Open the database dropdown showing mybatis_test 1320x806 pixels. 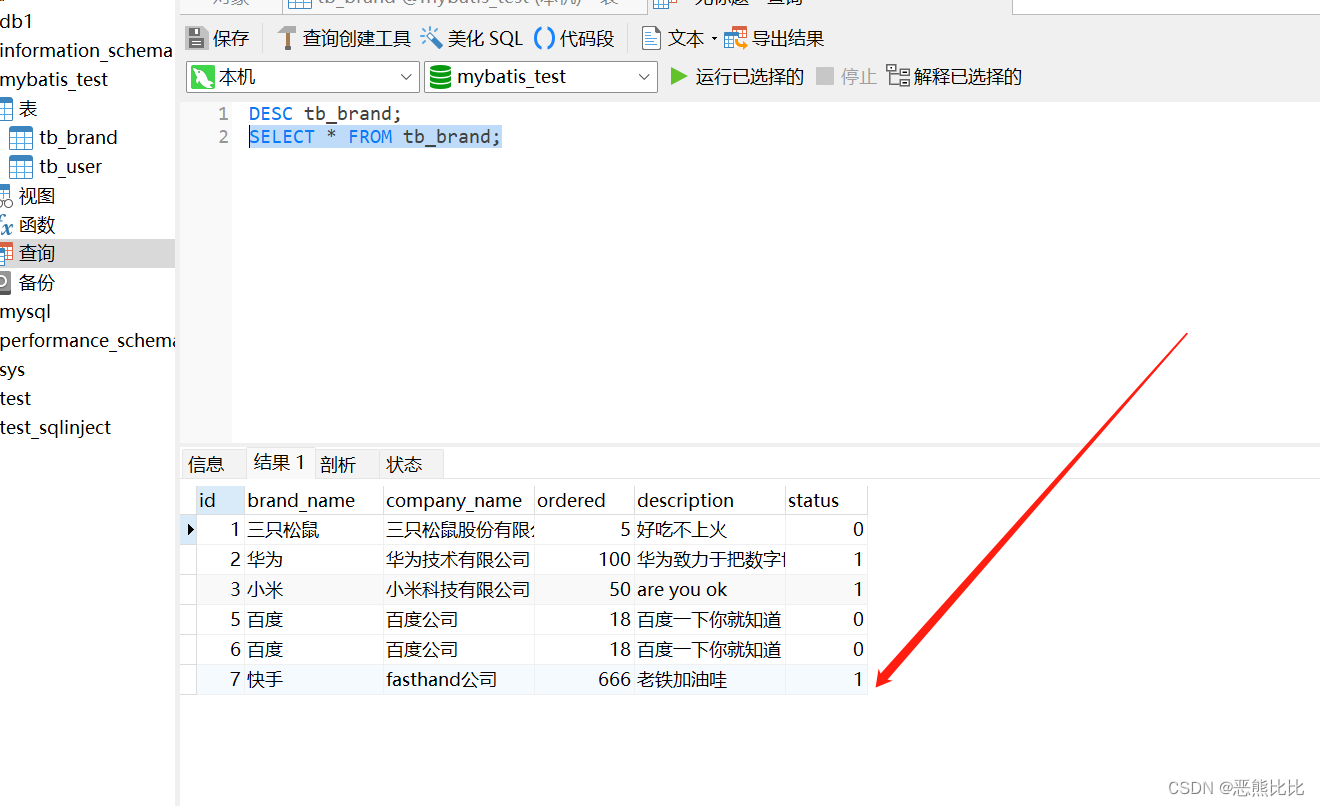(x=541, y=77)
